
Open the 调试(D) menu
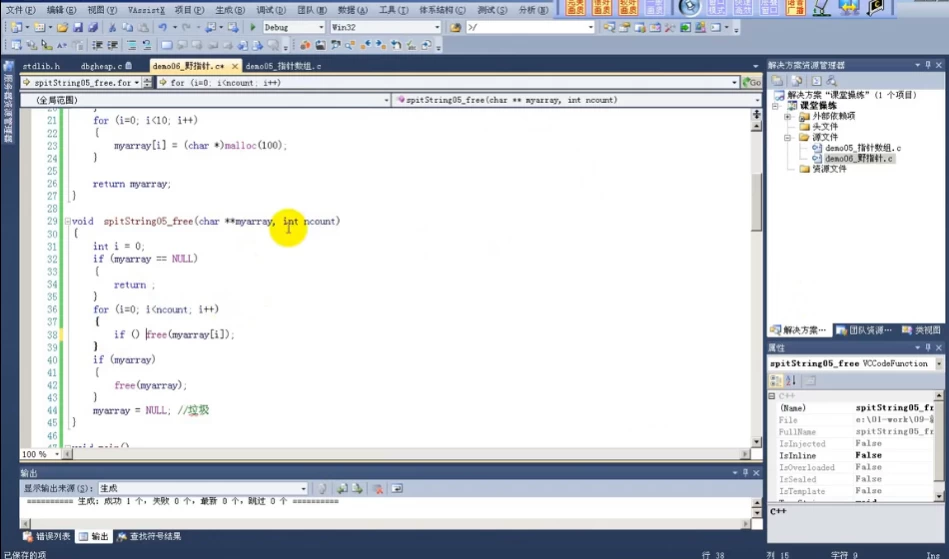(270, 9)
